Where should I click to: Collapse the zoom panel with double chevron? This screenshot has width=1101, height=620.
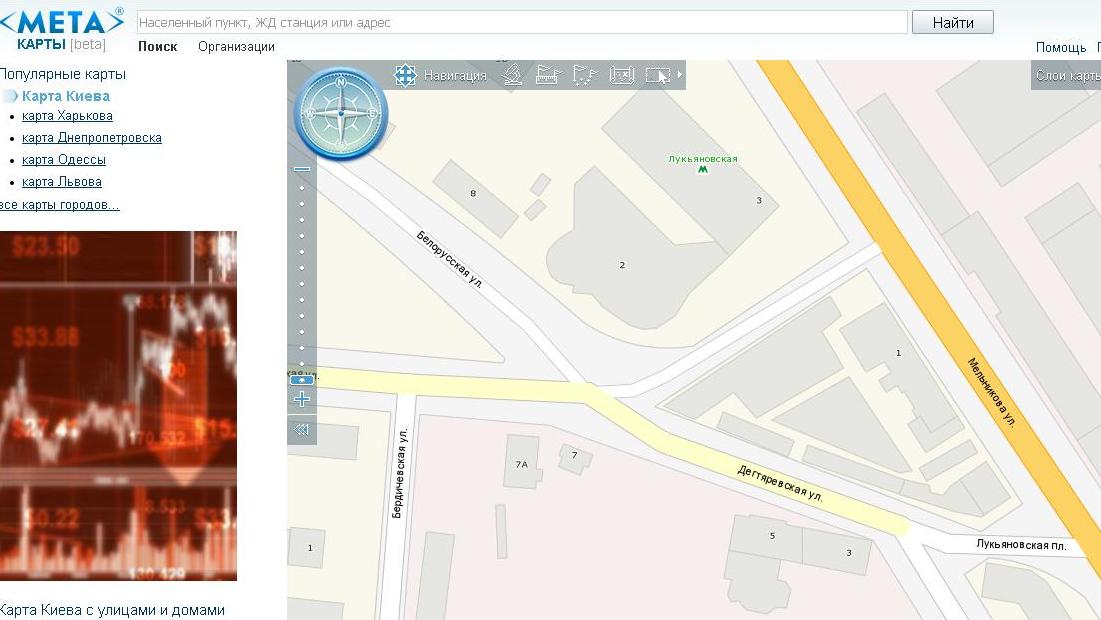(x=302, y=430)
